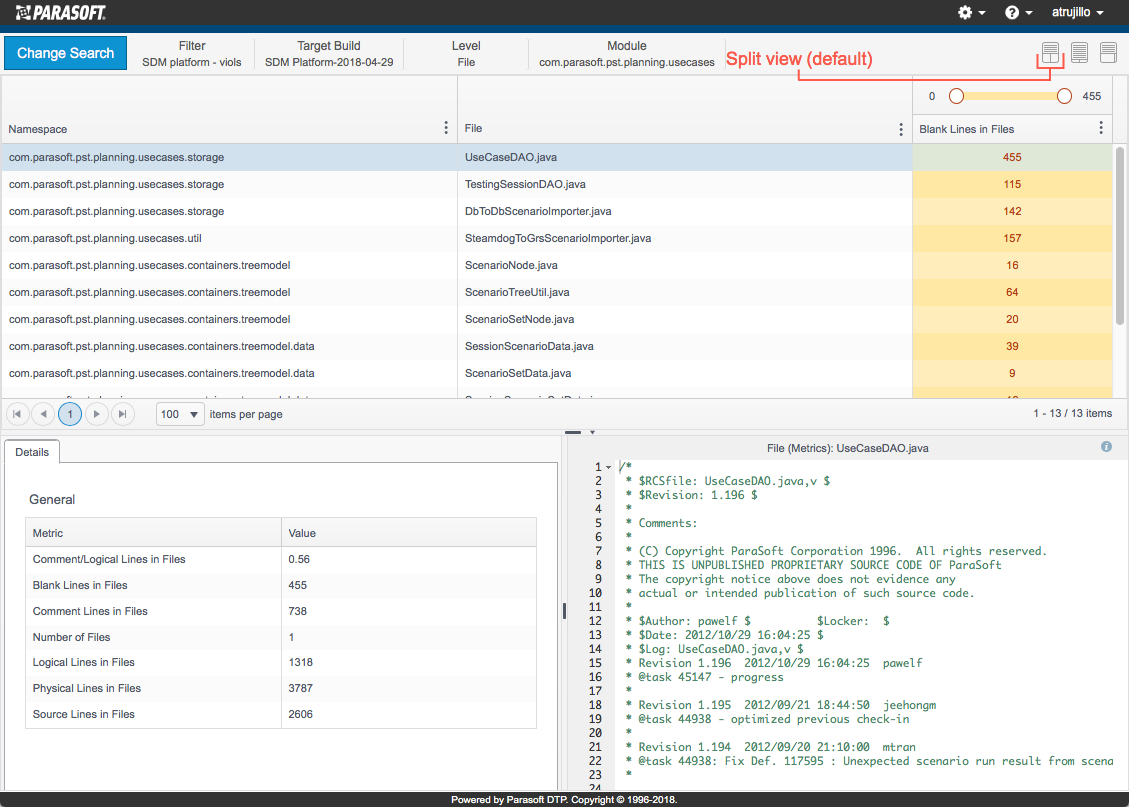Switch to split view layout icon
1129x807 pixels.
point(1051,53)
